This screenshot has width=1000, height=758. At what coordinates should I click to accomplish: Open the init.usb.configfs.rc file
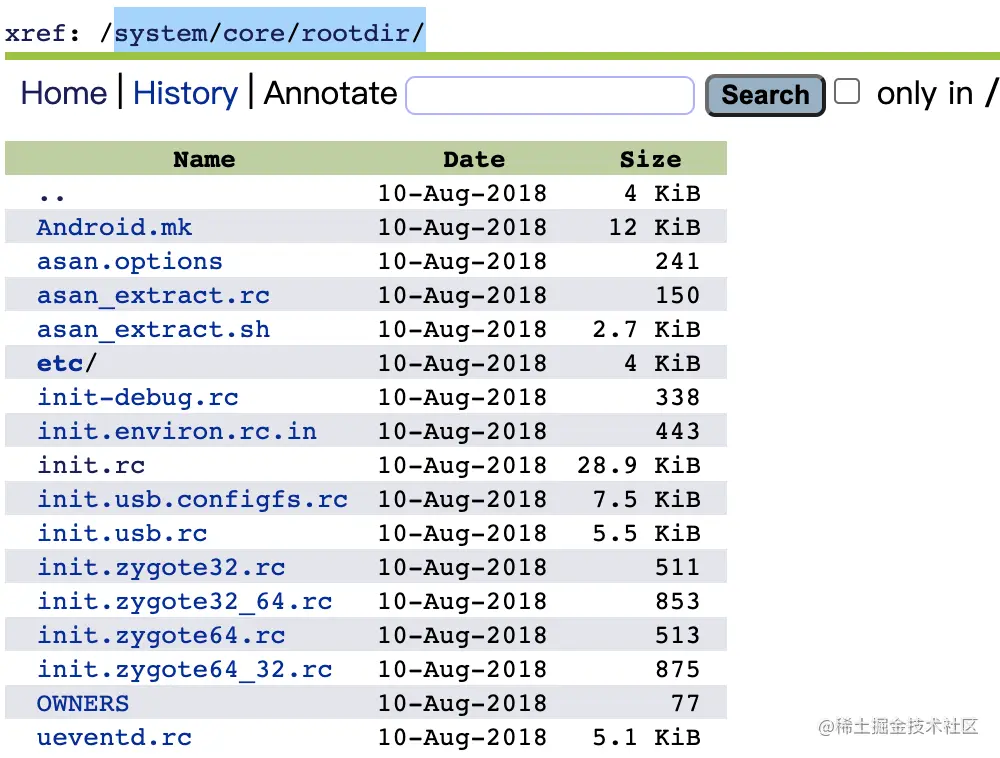193,500
